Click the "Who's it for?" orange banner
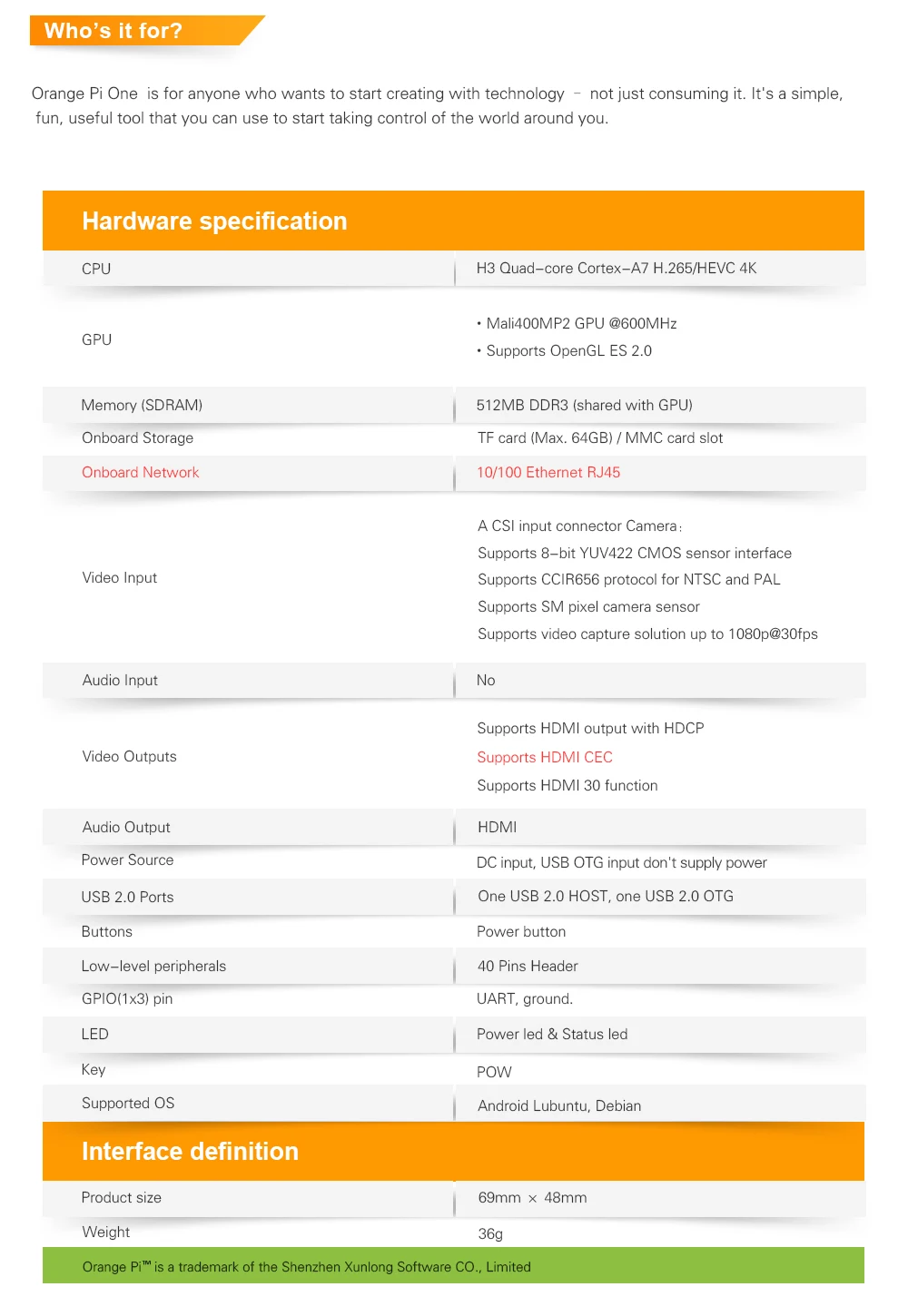The image size is (908, 1316). pyautogui.click(x=113, y=31)
